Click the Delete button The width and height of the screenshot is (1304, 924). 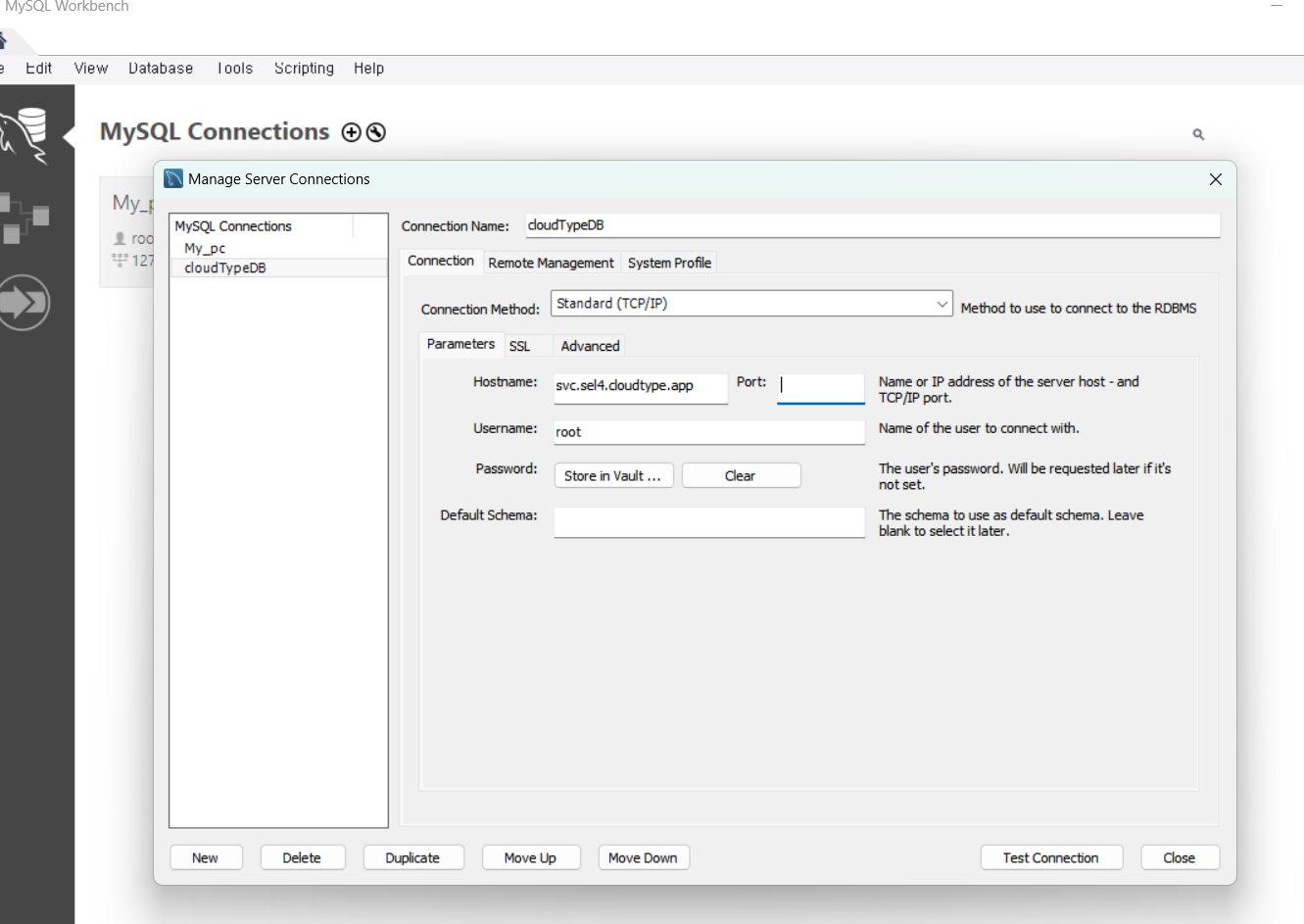(302, 857)
